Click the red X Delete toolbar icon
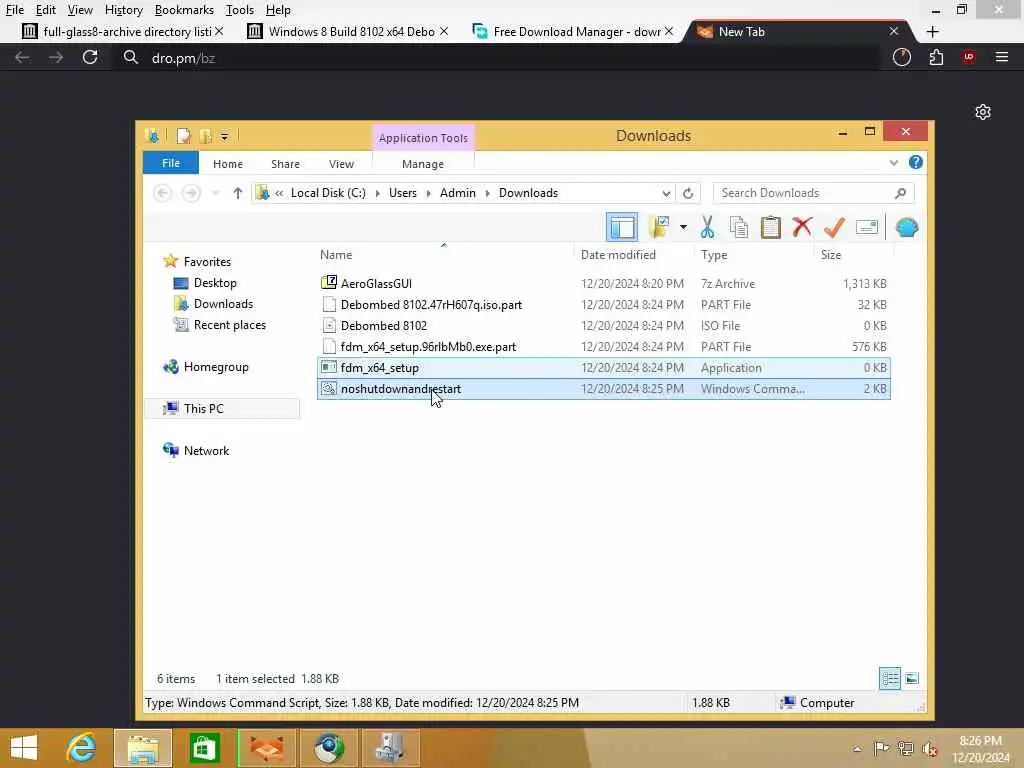Screen dimensions: 1024x768 [802, 227]
